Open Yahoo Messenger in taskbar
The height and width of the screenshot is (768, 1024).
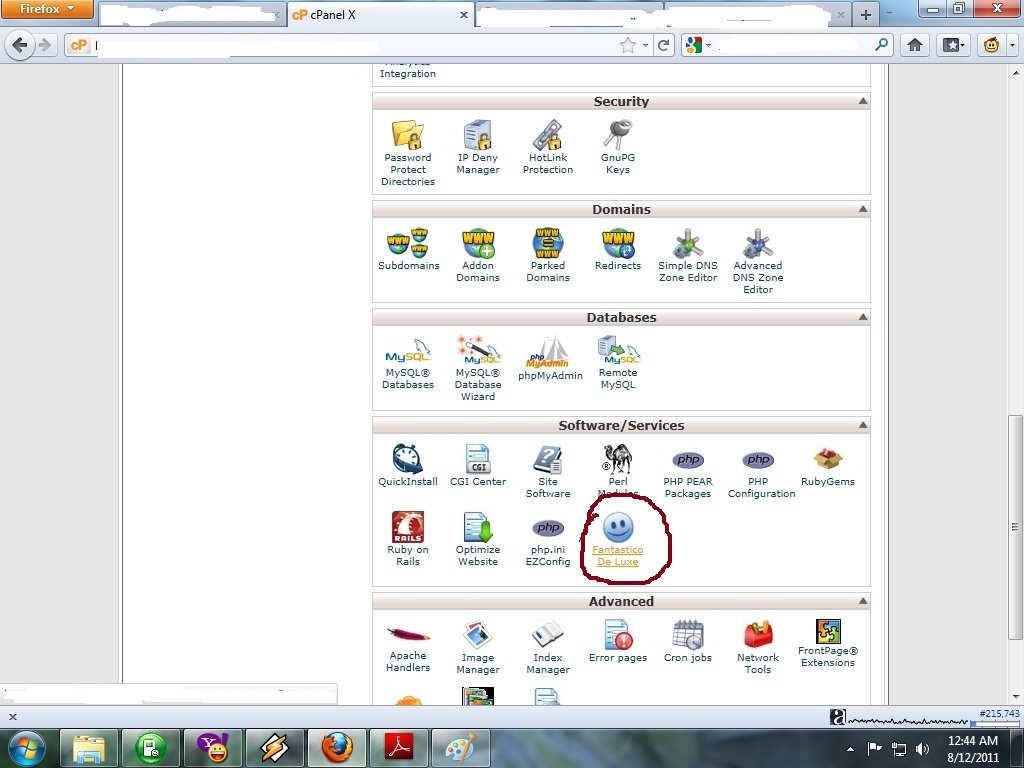(212, 748)
